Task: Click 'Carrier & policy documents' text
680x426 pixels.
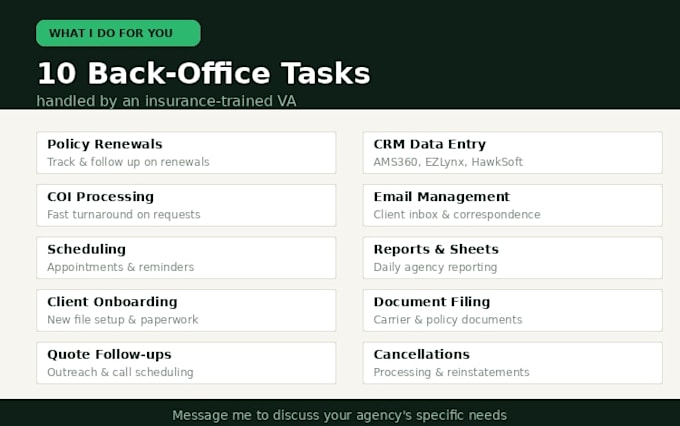Action: (x=448, y=320)
